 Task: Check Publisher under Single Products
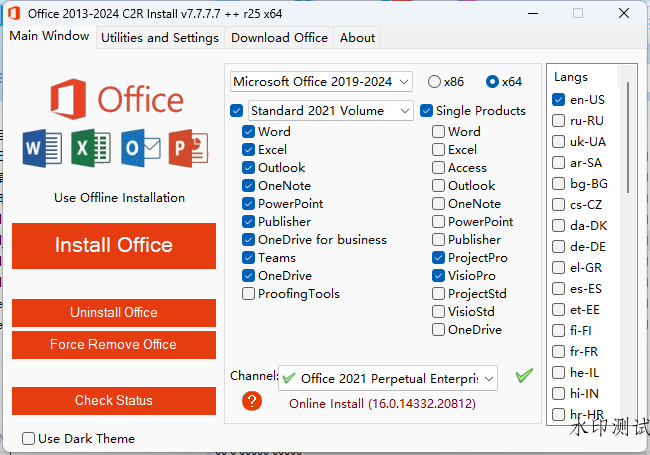pyautogui.click(x=438, y=240)
